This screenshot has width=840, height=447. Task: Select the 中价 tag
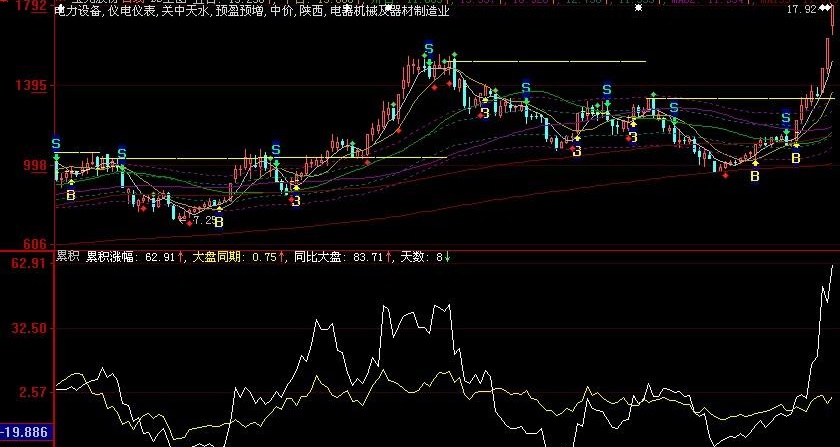(282, 11)
